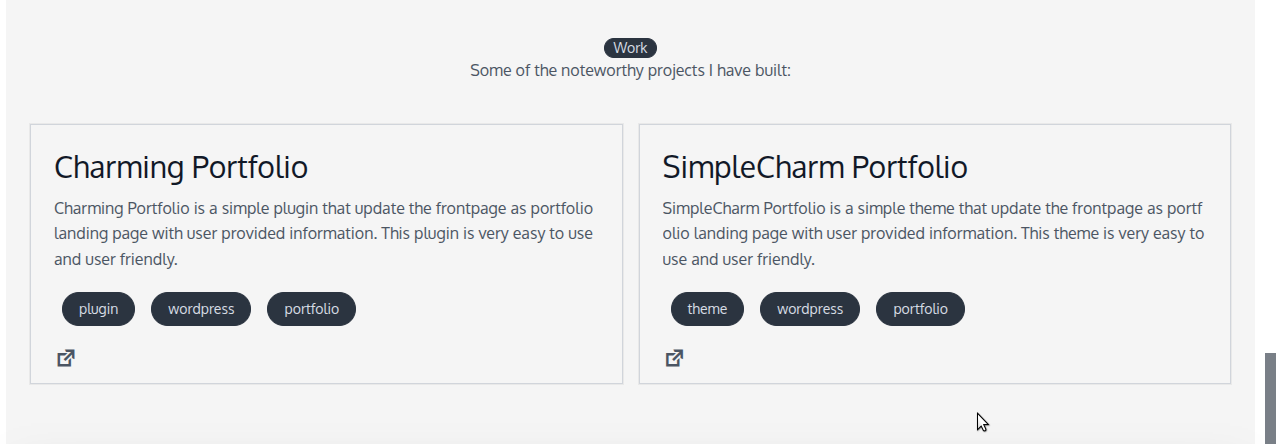Click the plugin tag pill
Image resolution: width=1278 pixels, height=444 pixels.
99,309
